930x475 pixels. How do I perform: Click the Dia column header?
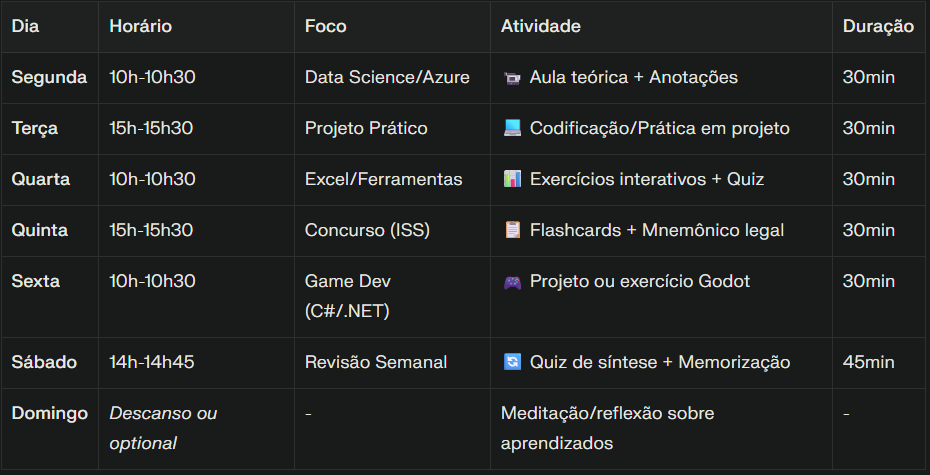(26, 27)
